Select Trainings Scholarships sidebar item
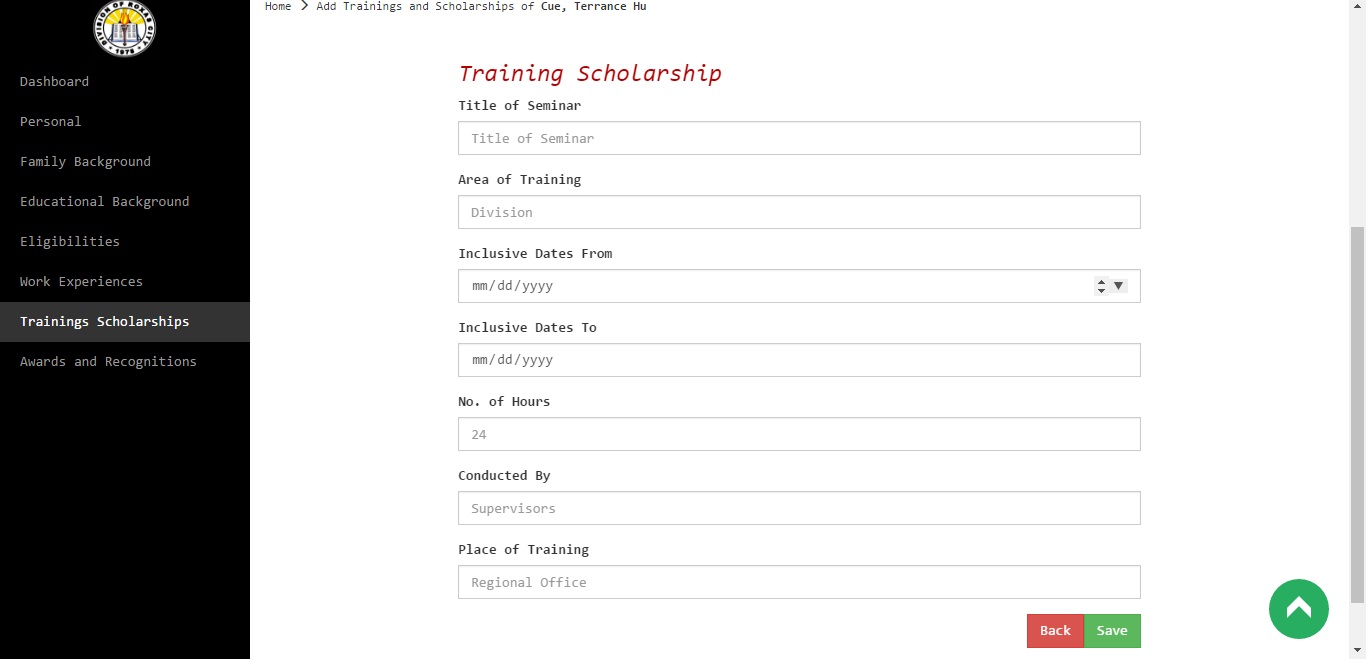The height and width of the screenshot is (659, 1366). 104,321
